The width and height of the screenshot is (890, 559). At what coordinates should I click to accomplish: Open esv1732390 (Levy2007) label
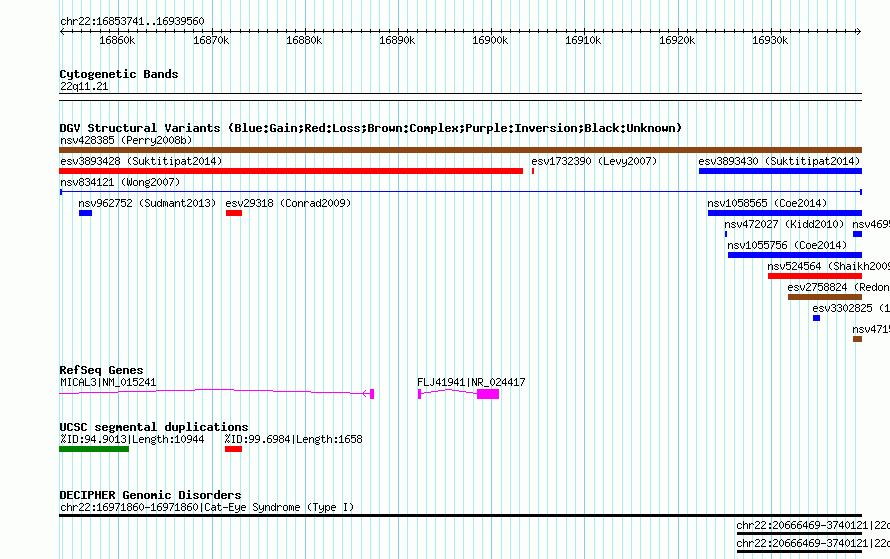tap(594, 161)
